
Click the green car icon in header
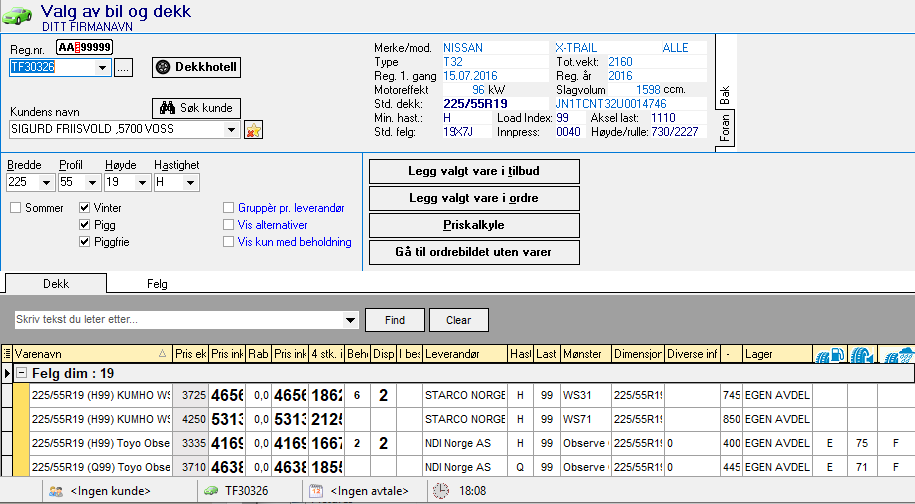19,15
